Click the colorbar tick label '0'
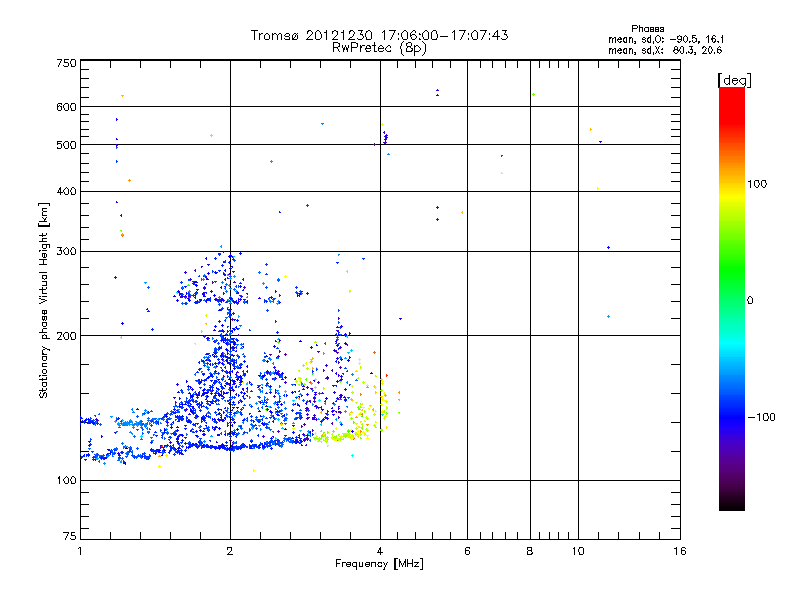The image size is (800, 600). pyautogui.click(x=750, y=301)
